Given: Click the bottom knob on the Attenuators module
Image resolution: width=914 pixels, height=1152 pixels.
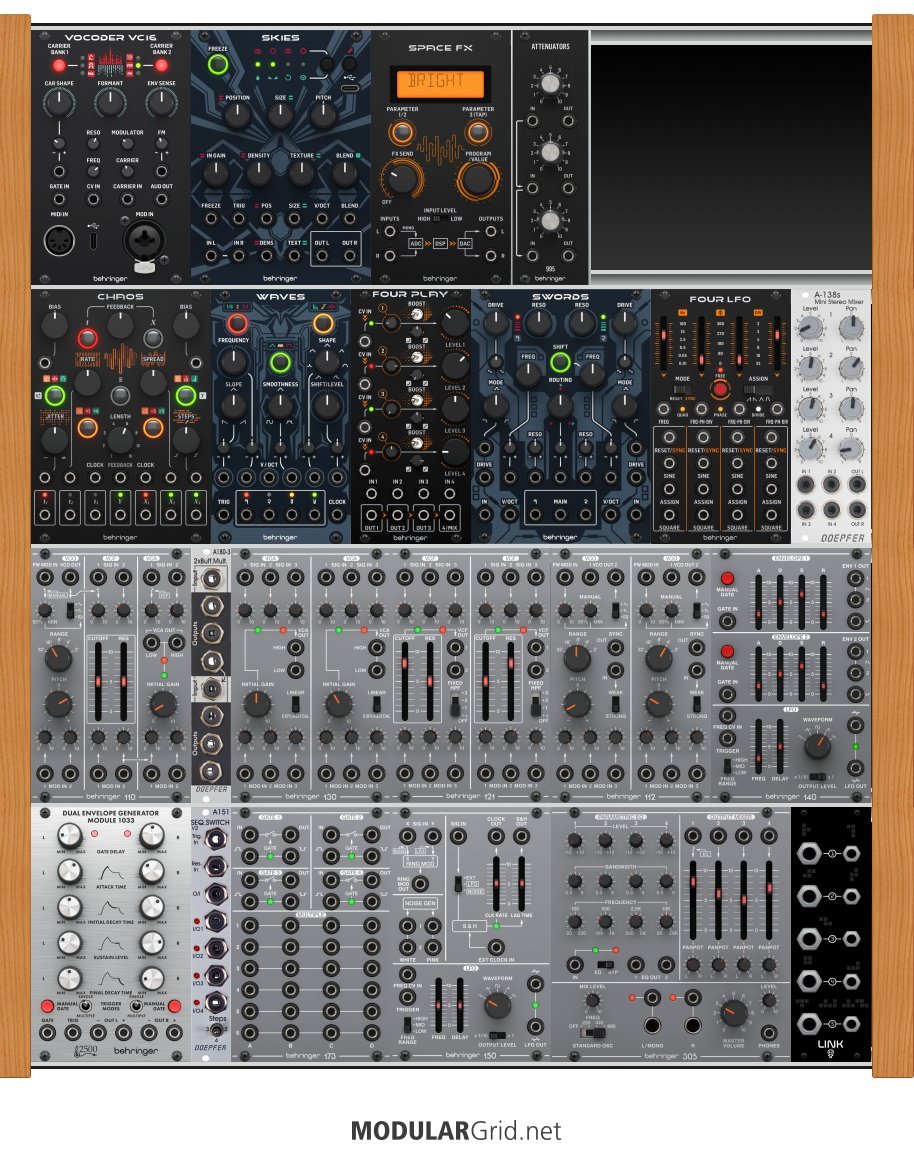Looking at the screenshot, I should (x=550, y=220).
